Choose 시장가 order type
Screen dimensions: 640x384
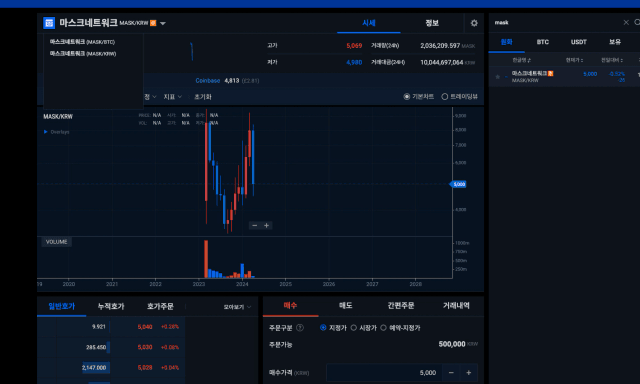[354, 328]
